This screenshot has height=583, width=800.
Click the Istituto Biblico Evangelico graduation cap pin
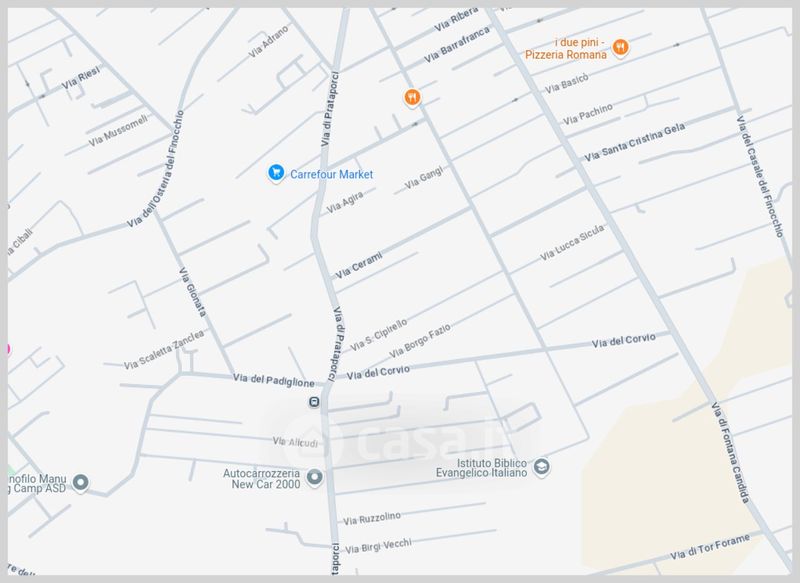[x=541, y=467]
